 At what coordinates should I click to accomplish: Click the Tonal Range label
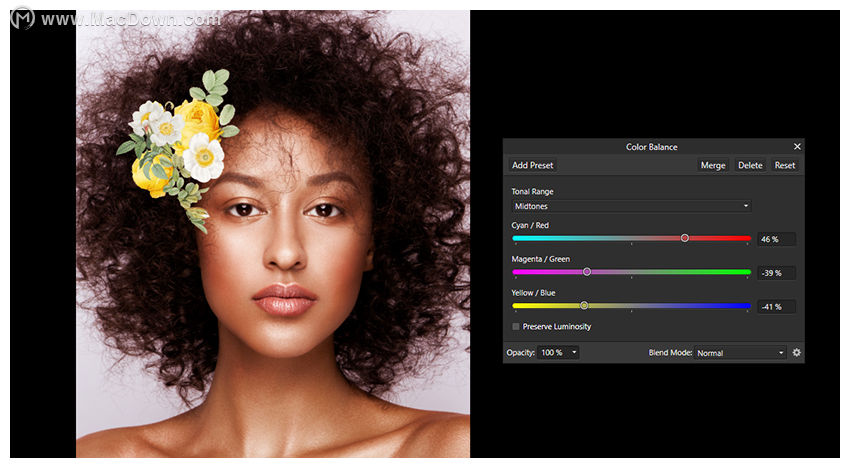tap(532, 191)
